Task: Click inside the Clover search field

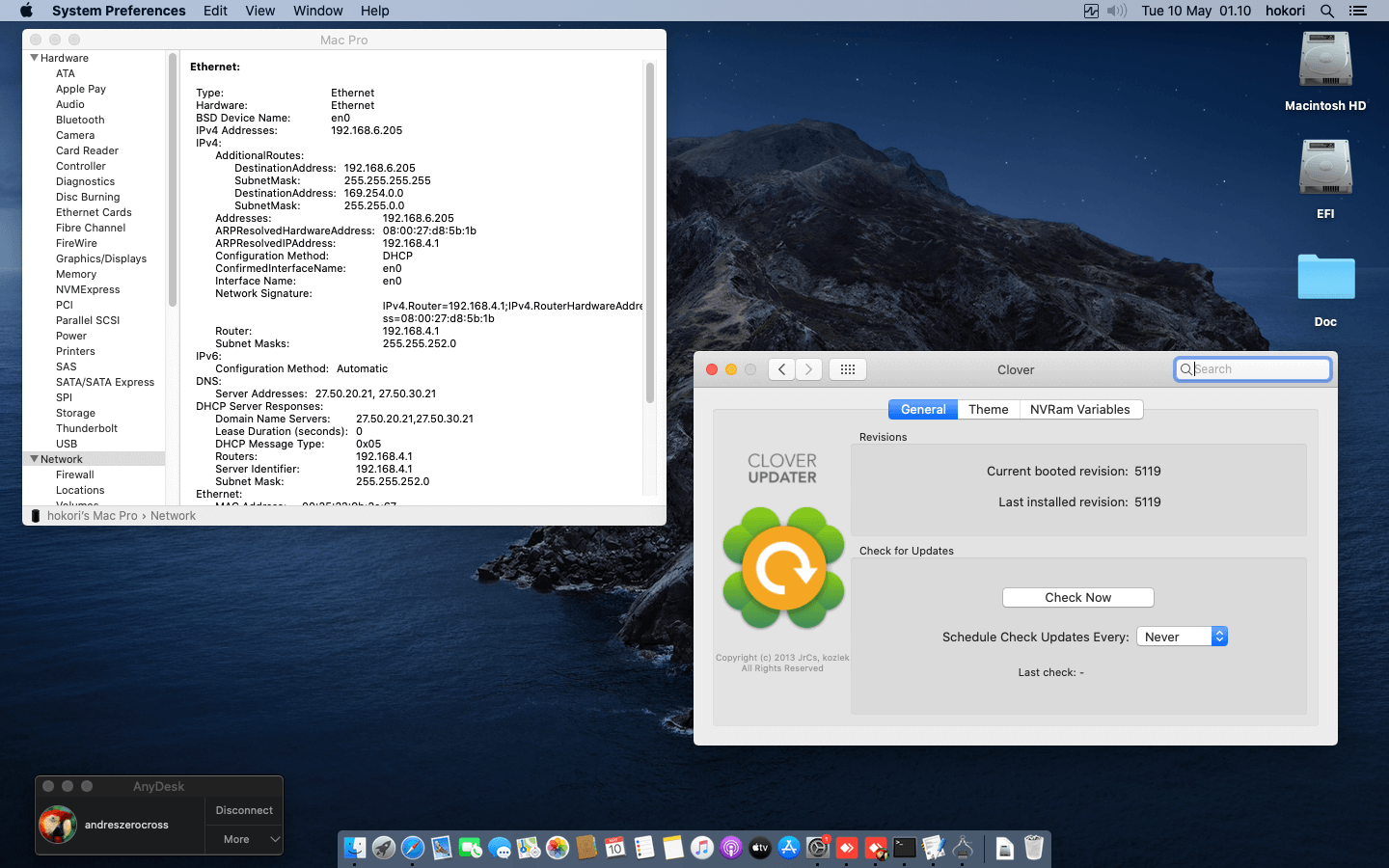Action: coord(1252,368)
